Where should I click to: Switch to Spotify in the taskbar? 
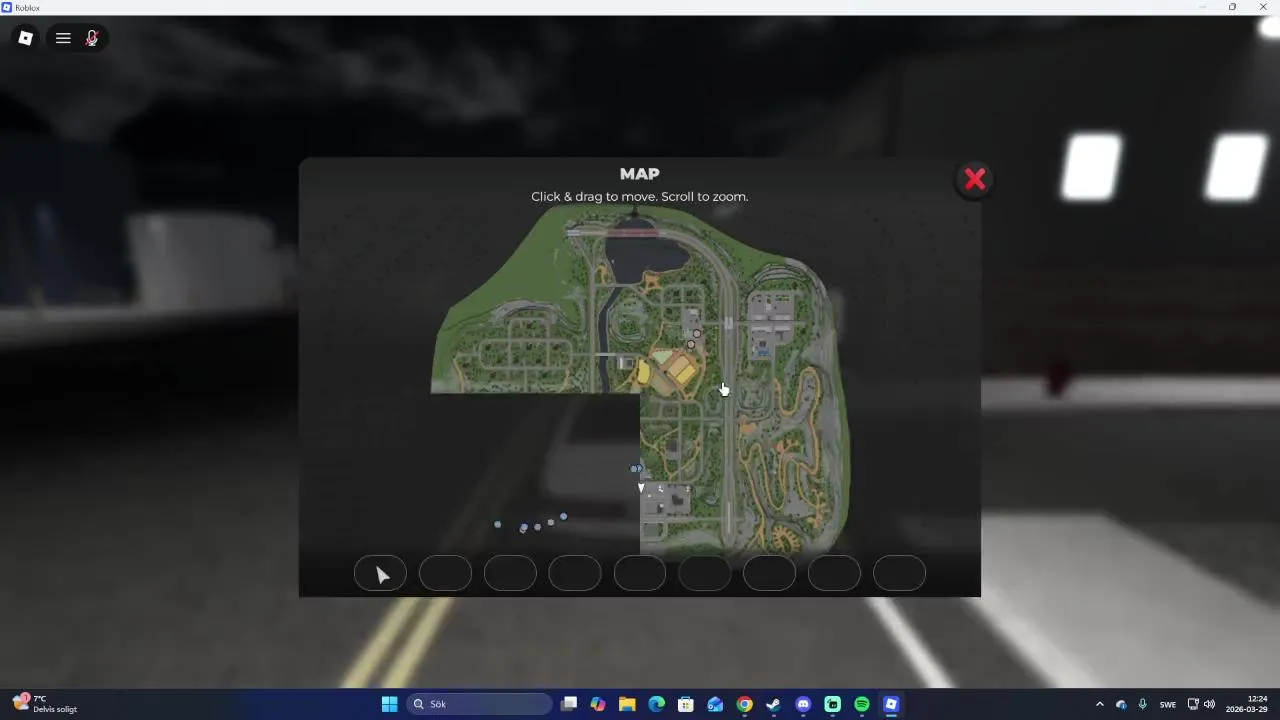click(862, 704)
